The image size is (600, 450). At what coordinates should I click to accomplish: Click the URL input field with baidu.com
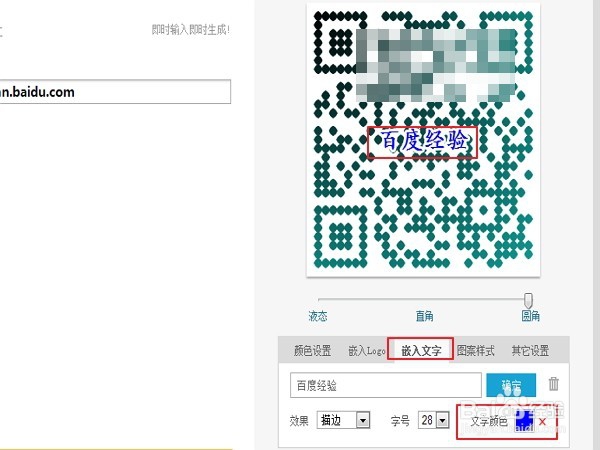[x=115, y=92]
